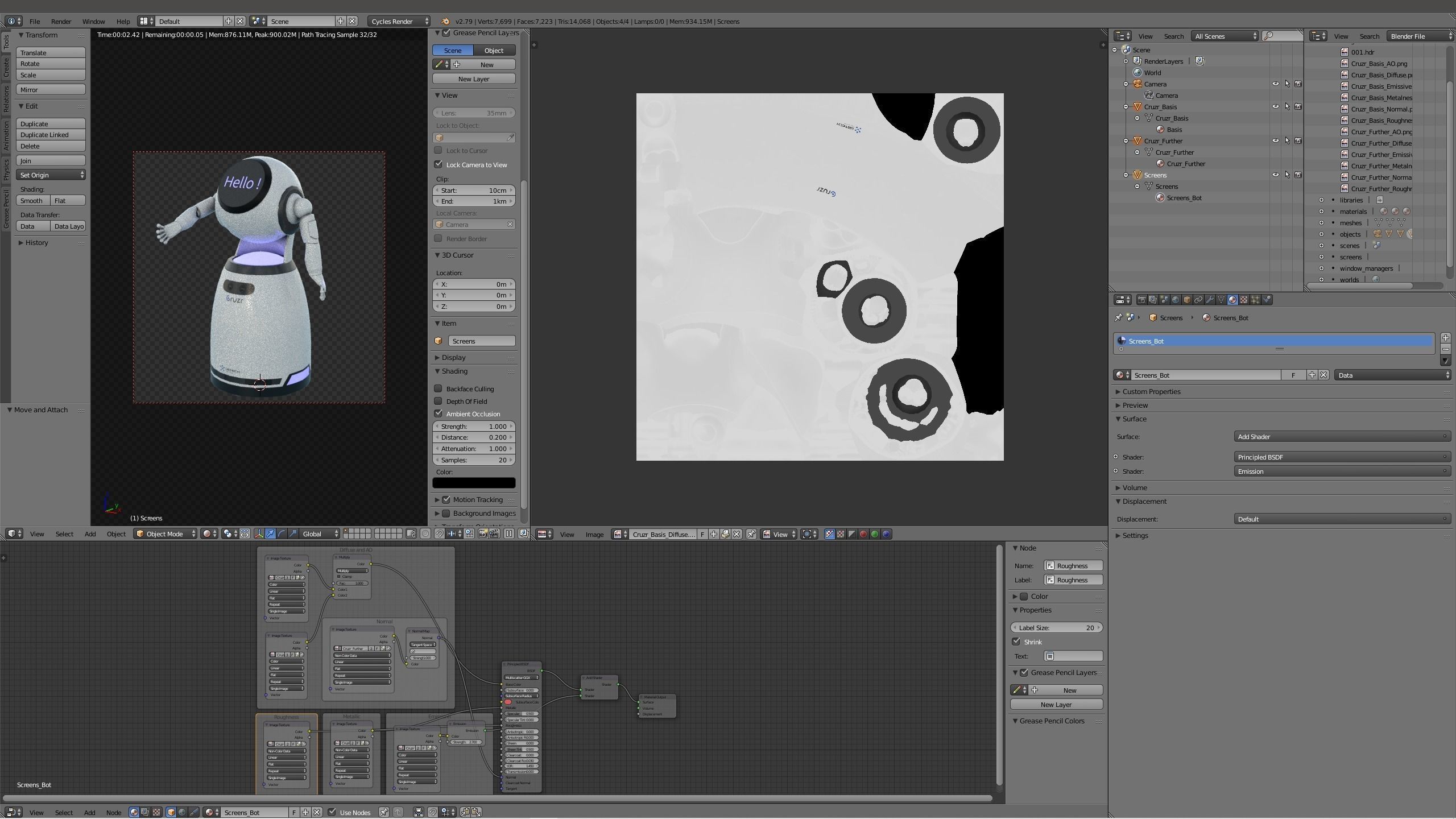Pin the image in image editor header
The image size is (1456, 819).
coord(751,534)
